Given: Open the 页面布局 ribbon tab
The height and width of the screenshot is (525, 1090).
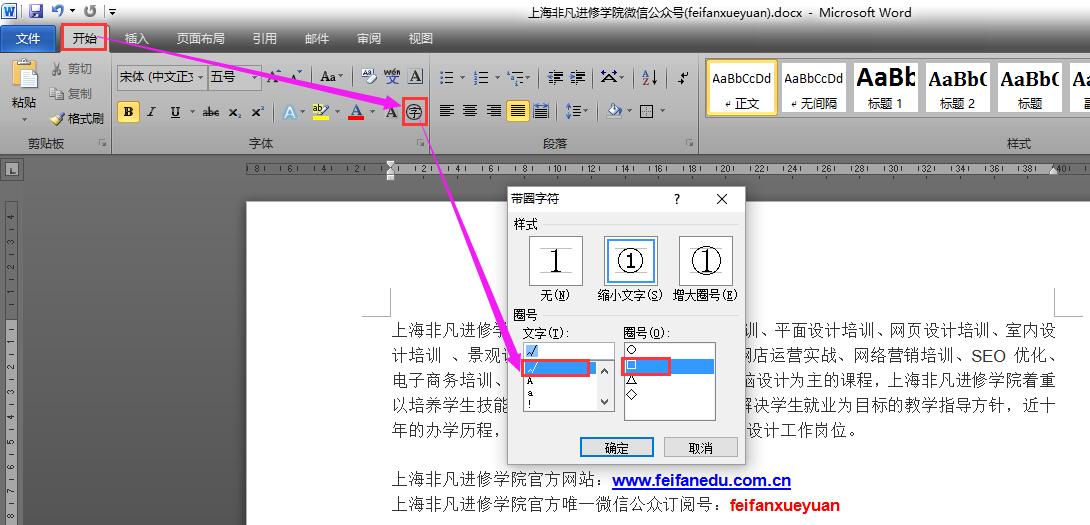Looking at the screenshot, I should [200, 38].
